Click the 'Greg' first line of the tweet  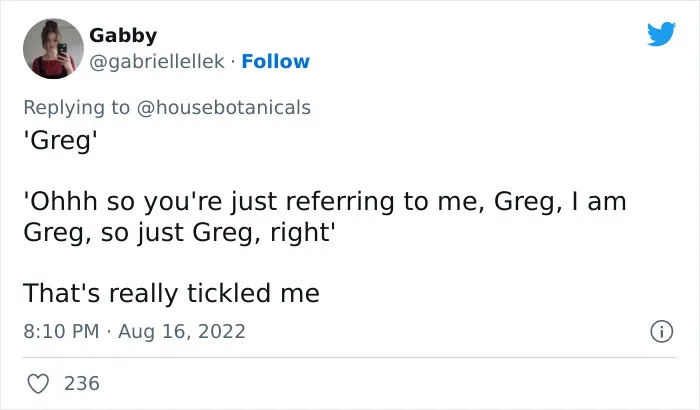60,141
